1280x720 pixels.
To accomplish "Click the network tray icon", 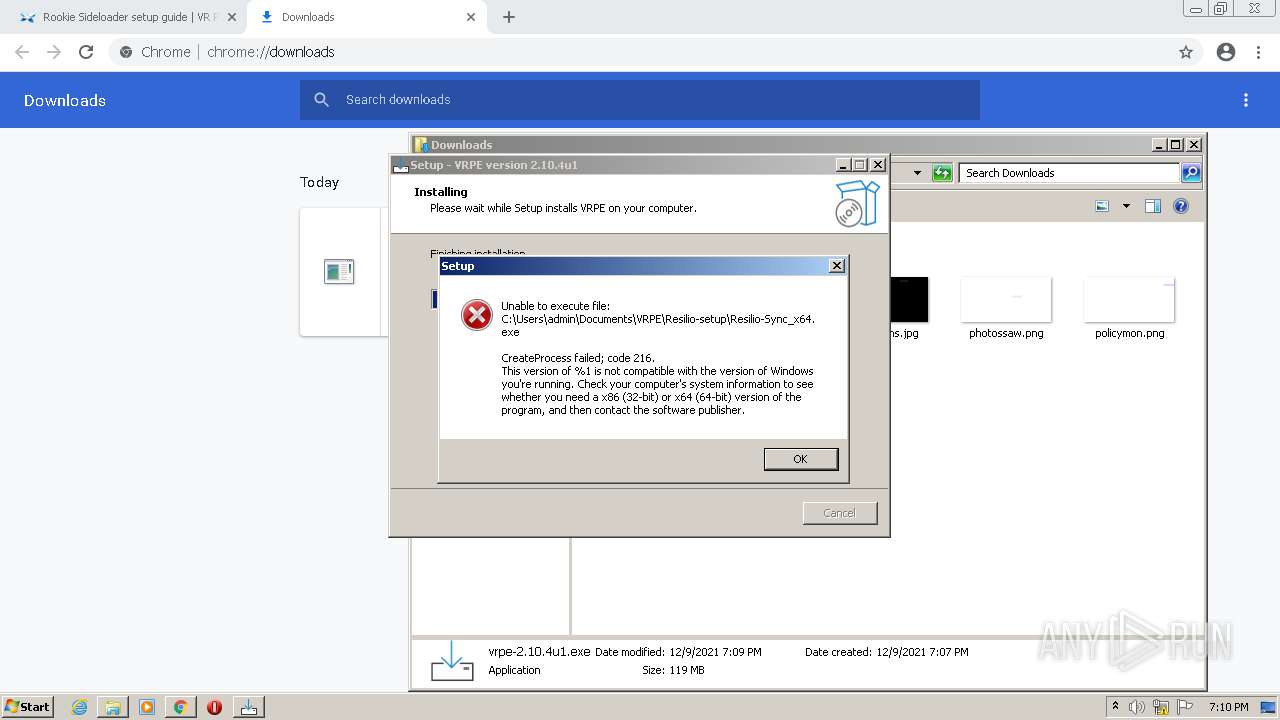I will (1161, 707).
